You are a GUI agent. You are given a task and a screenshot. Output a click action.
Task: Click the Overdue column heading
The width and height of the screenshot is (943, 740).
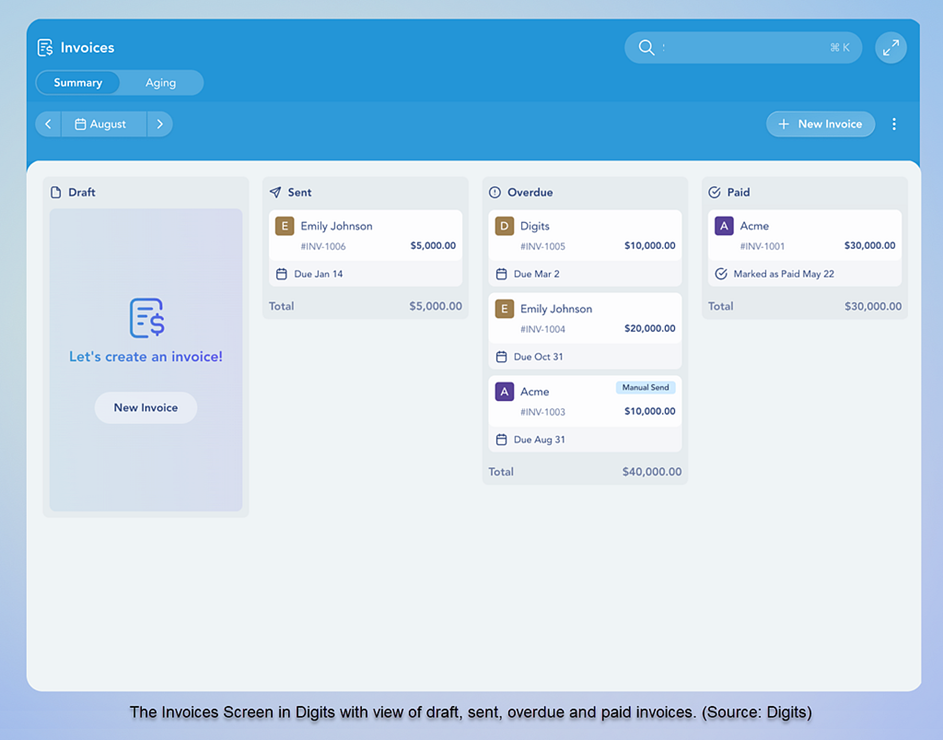click(530, 192)
